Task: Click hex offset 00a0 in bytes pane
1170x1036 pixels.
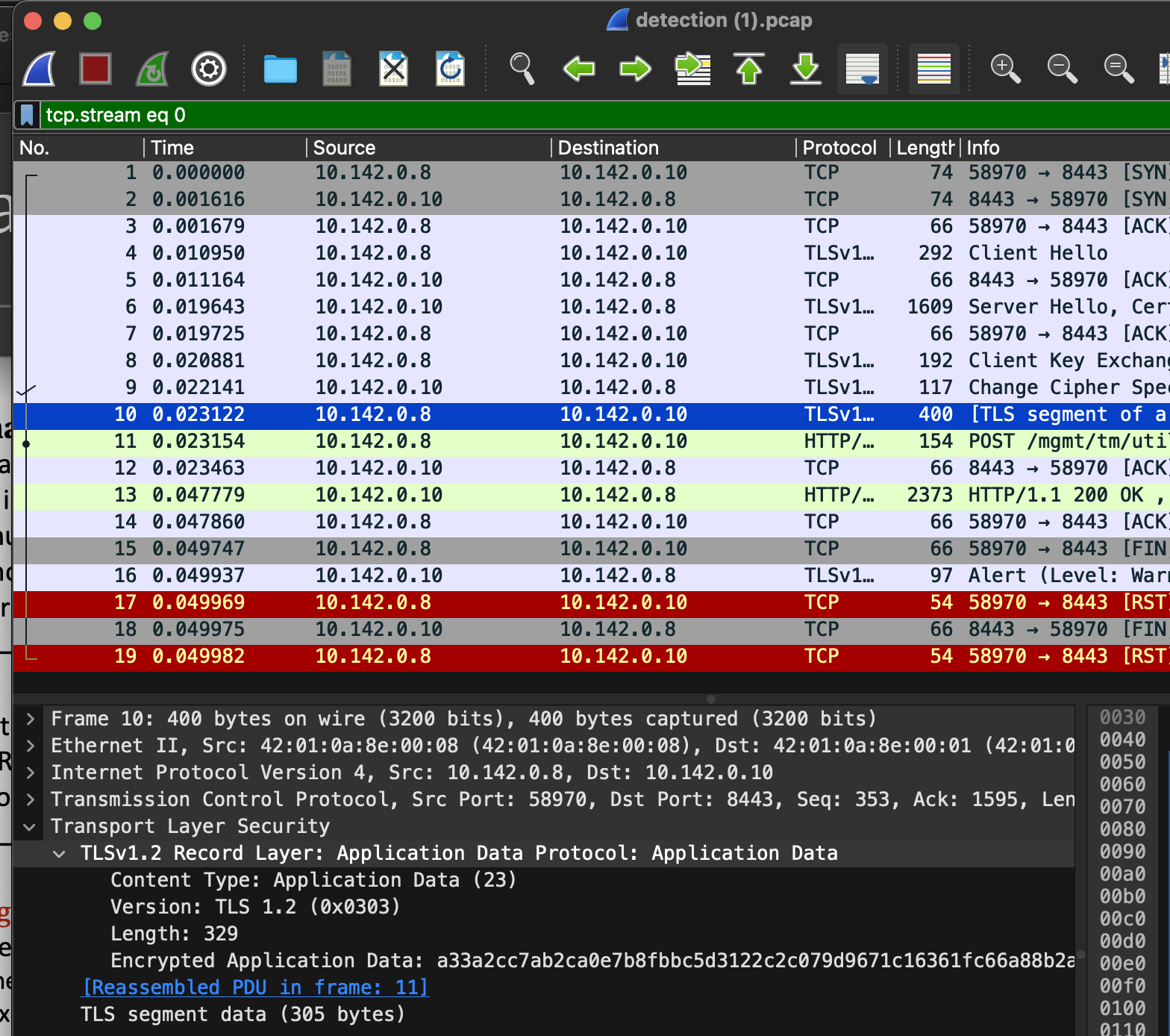Action: coord(1122,874)
